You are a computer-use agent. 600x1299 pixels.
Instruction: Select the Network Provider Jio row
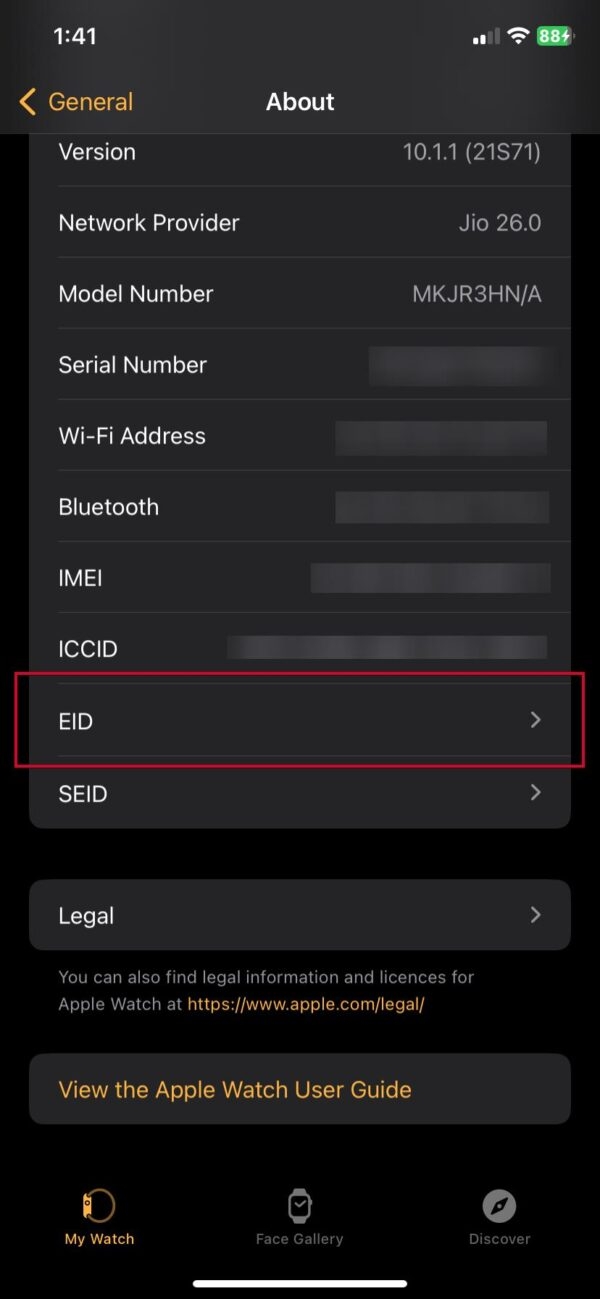point(300,222)
